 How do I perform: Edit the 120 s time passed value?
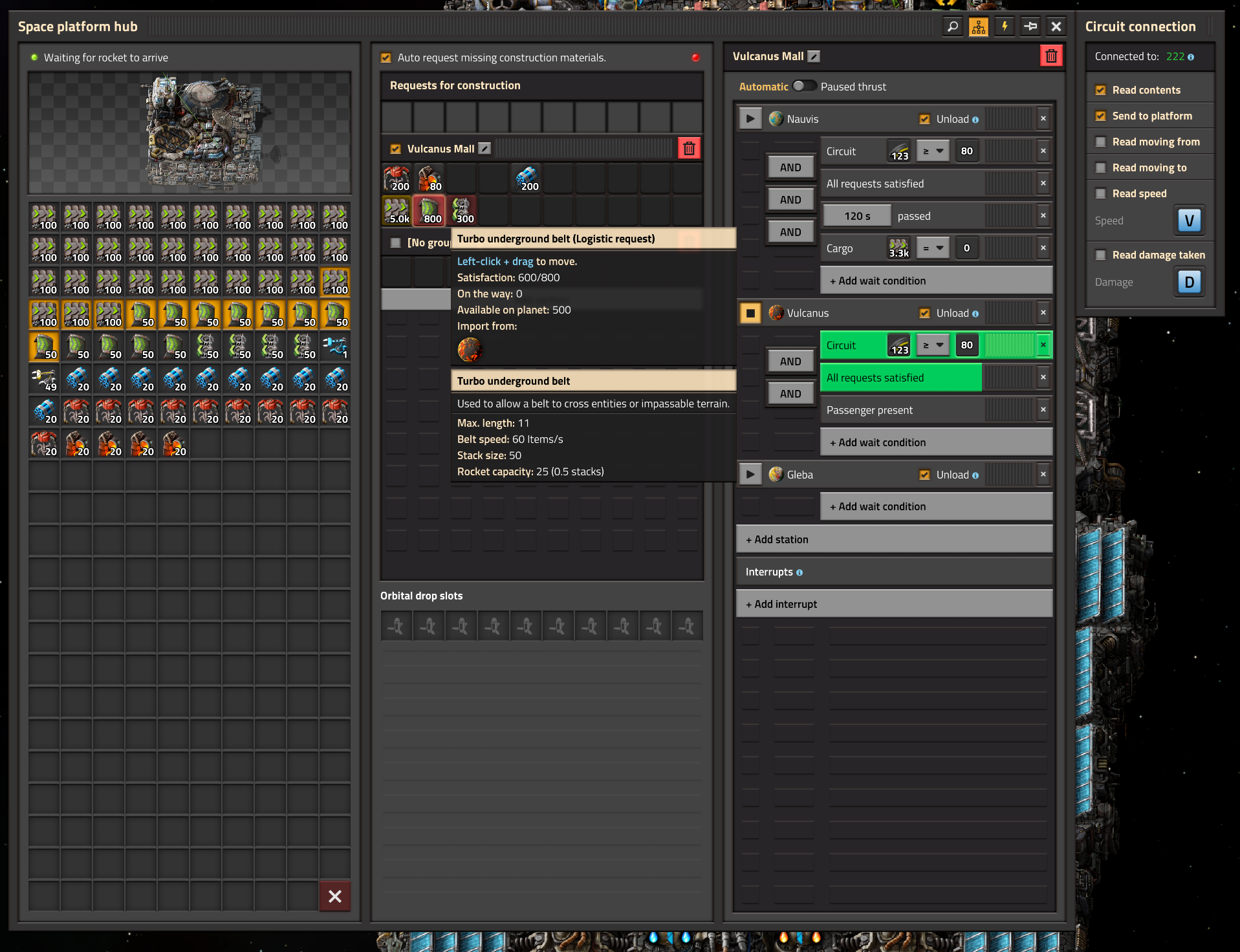(x=857, y=216)
